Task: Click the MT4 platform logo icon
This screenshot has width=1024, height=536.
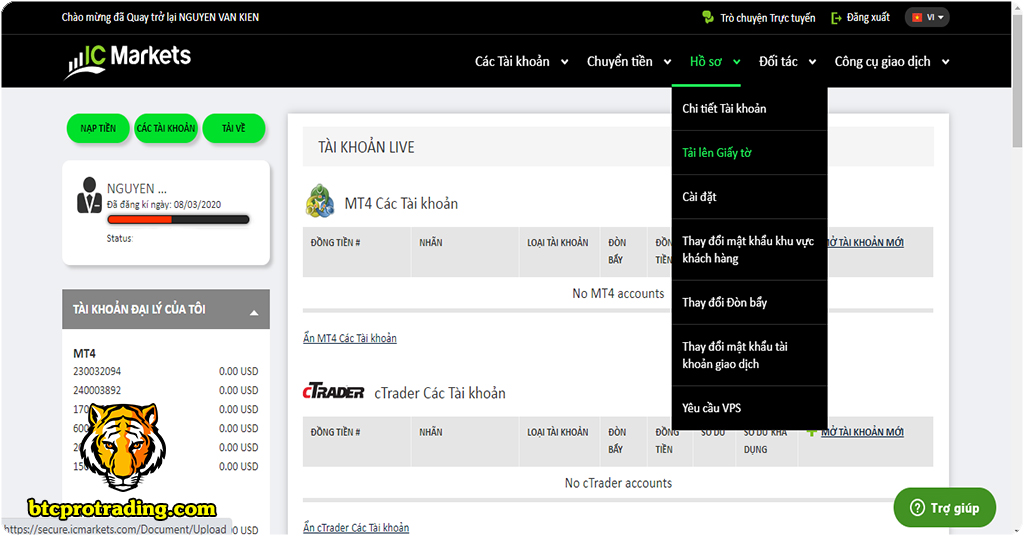Action: click(320, 202)
